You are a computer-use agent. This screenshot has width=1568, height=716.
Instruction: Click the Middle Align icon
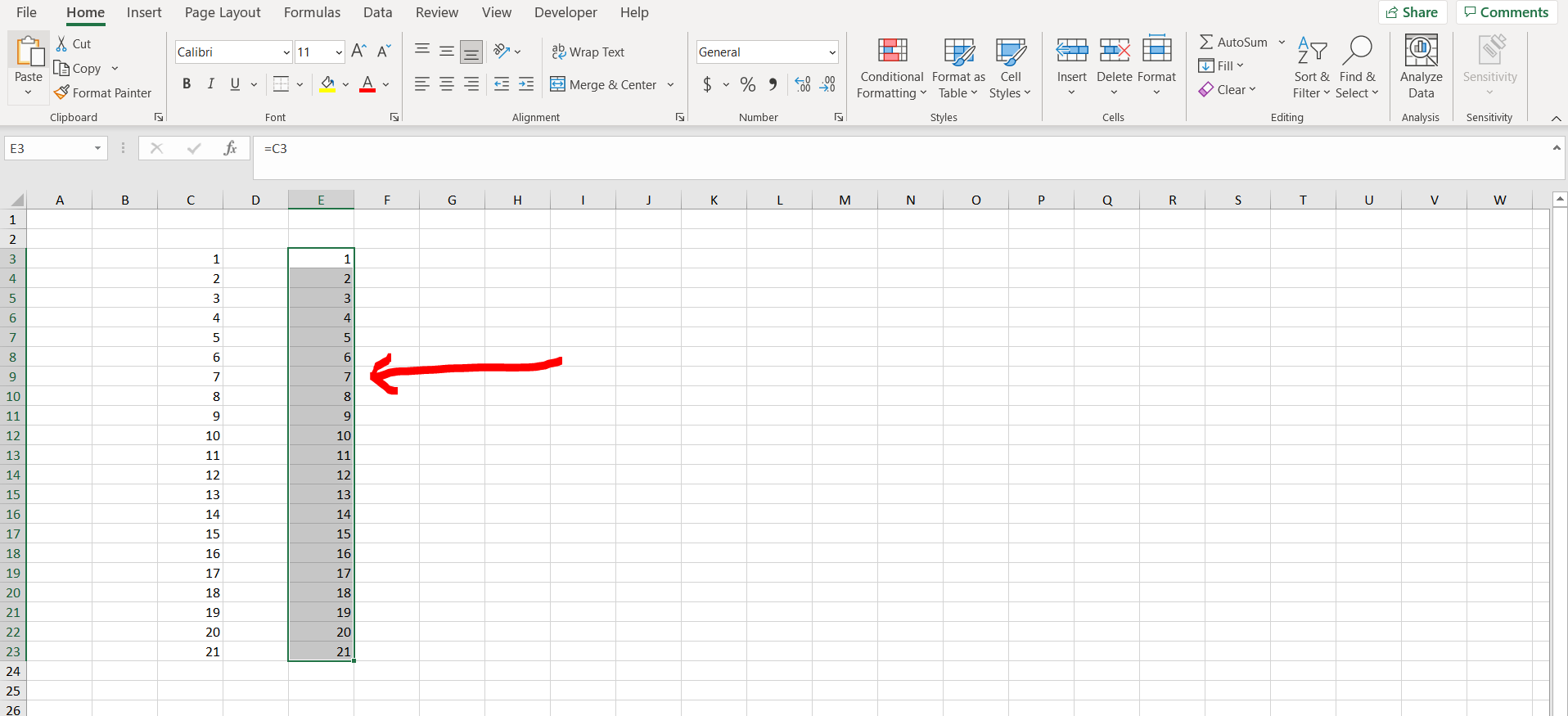[447, 51]
